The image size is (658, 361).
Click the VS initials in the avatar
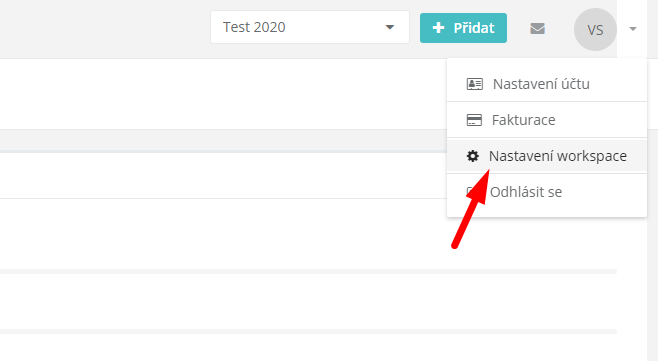click(595, 30)
